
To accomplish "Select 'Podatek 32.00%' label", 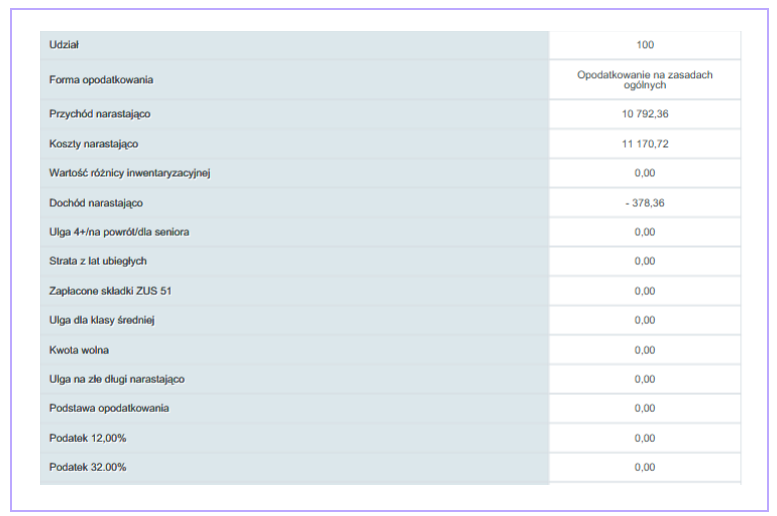I will pos(88,467).
